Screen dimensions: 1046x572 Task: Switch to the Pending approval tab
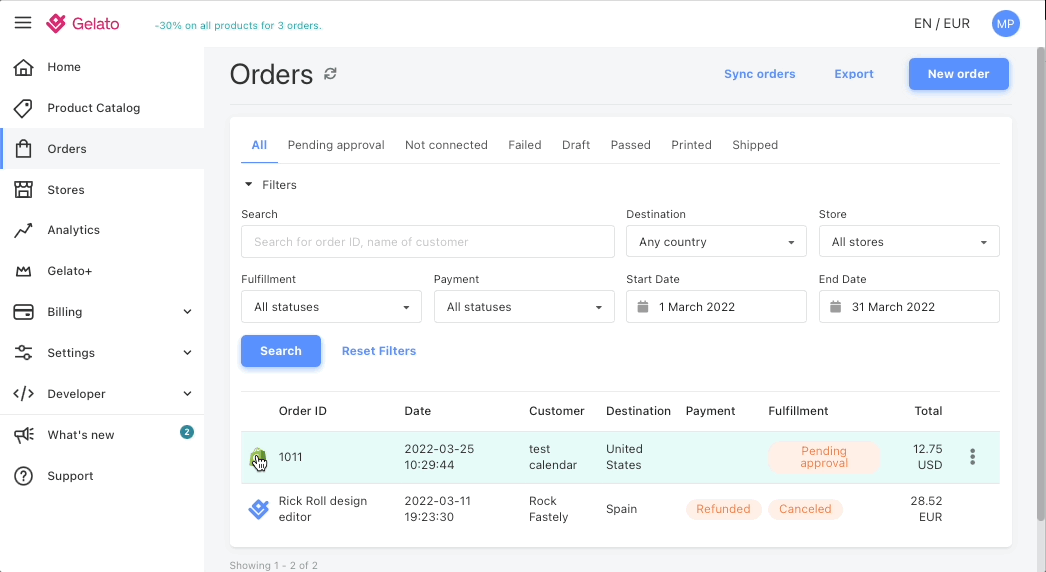[336, 145]
